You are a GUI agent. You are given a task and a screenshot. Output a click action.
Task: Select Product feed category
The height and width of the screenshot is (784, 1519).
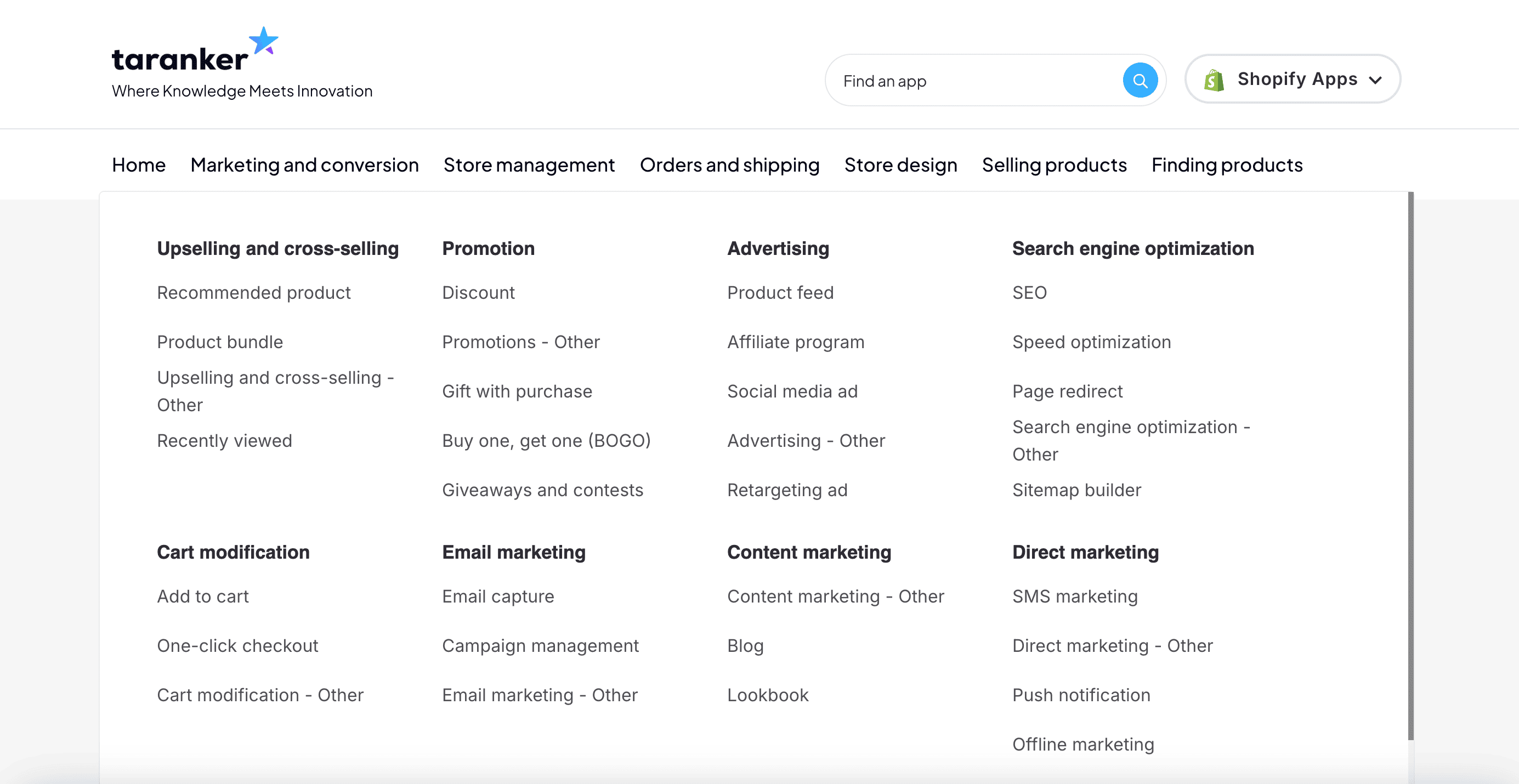(780, 293)
